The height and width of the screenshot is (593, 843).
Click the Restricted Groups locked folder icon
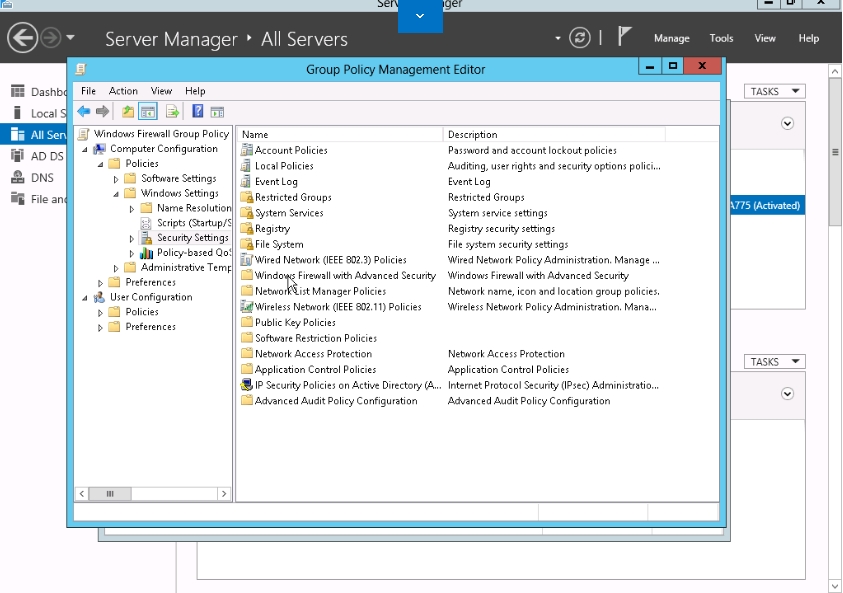click(x=247, y=197)
